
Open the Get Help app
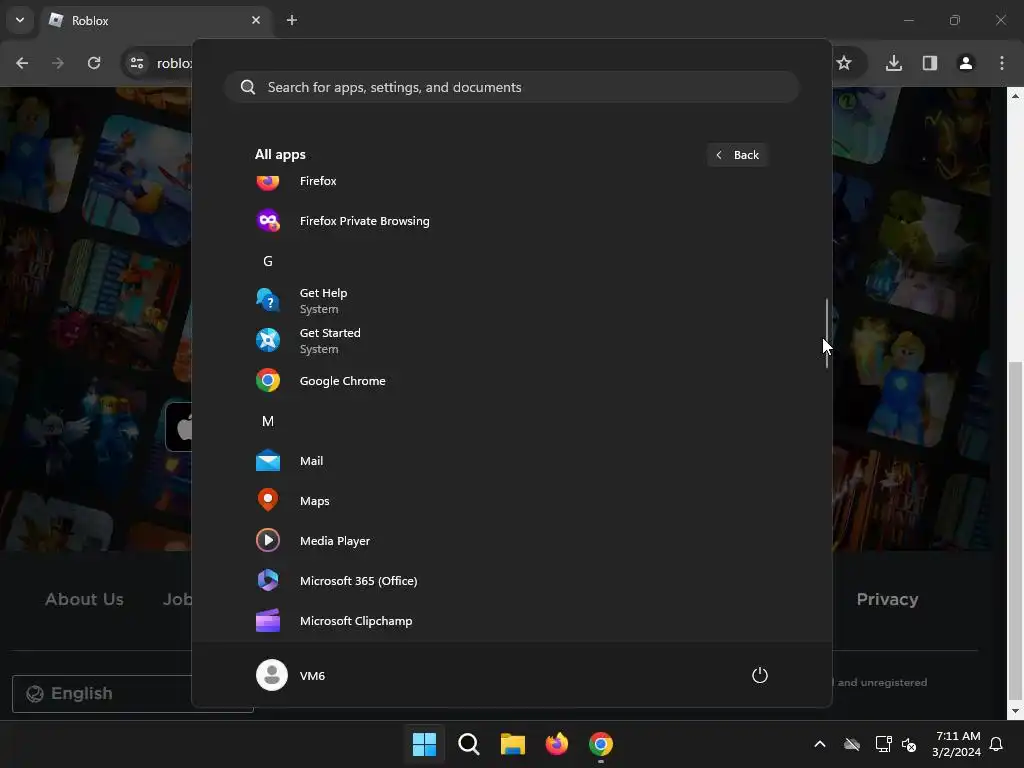511,300
